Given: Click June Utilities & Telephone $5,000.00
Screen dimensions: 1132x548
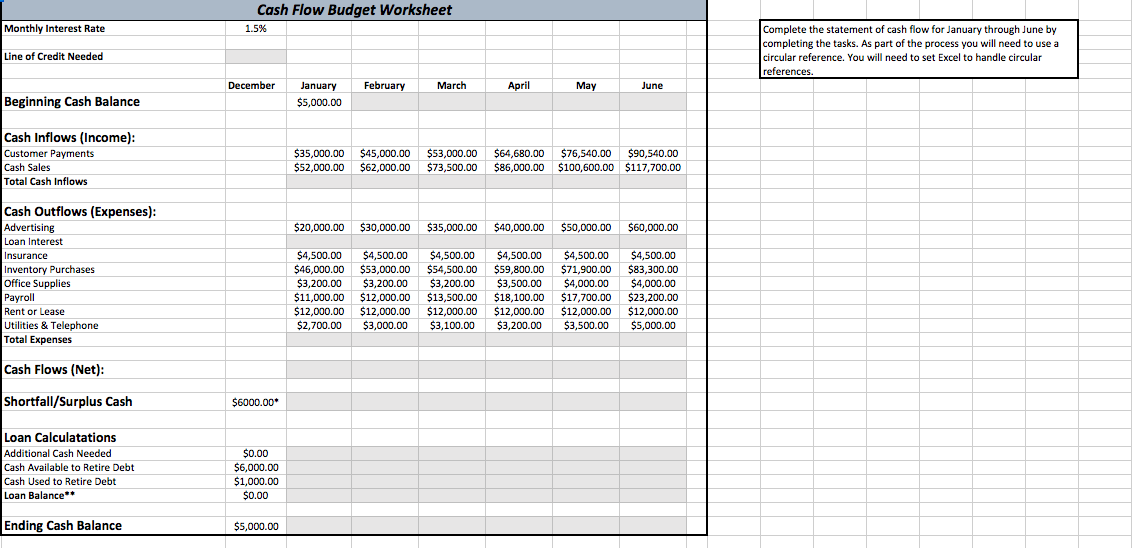Looking at the screenshot, I should click(653, 326).
